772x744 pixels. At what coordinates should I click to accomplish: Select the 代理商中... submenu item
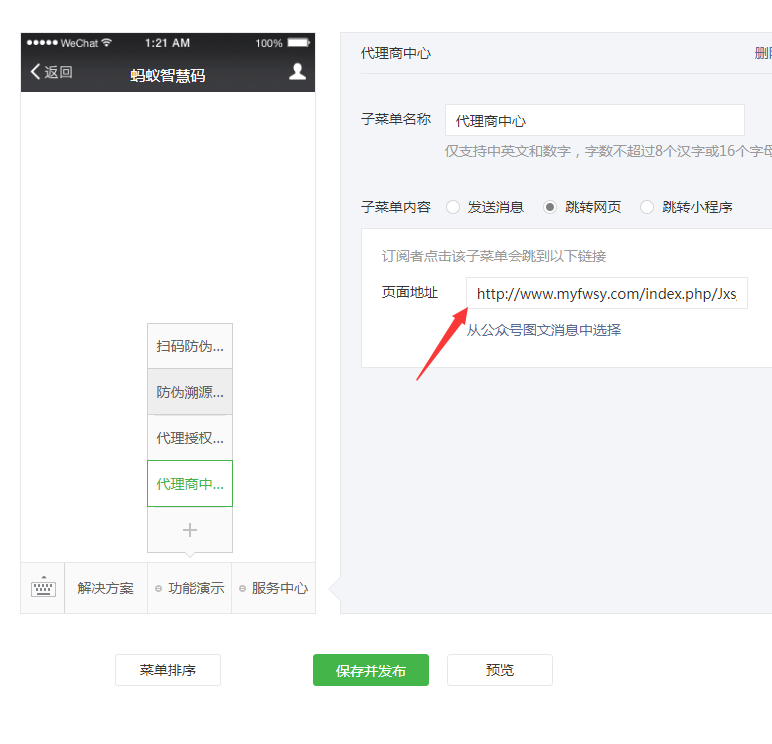click(190, 484)
